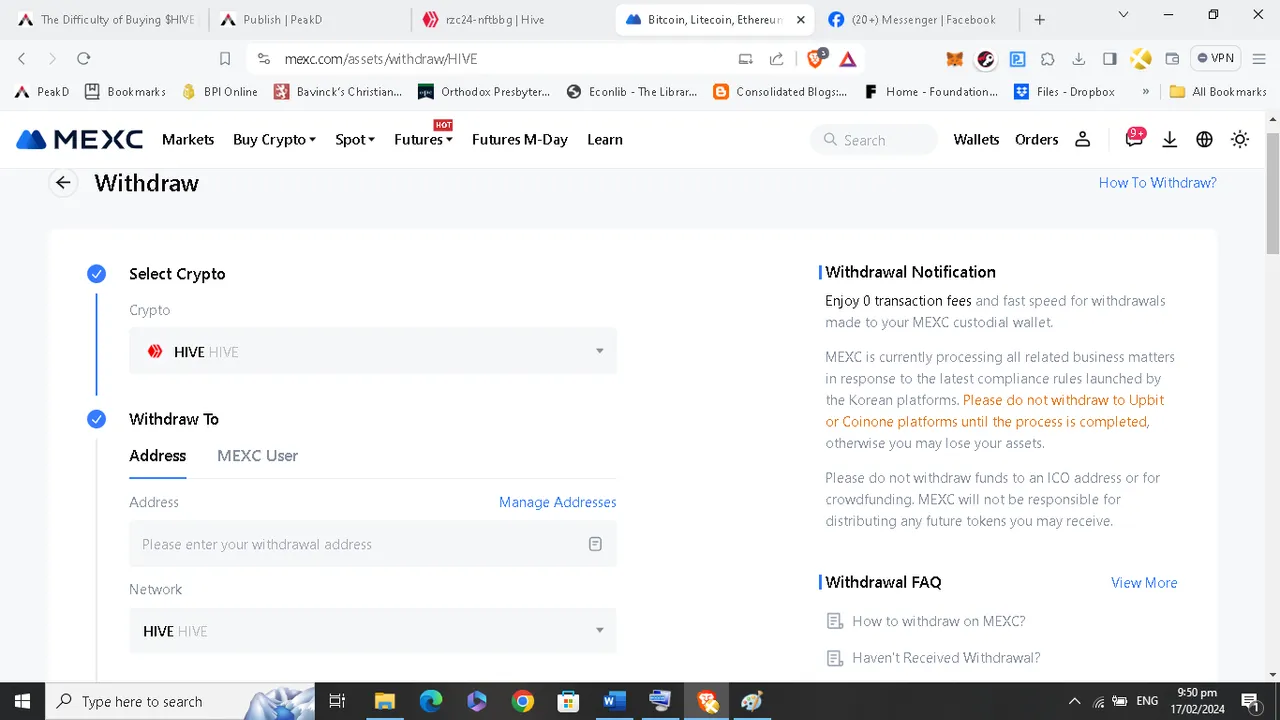Switch to the Publish | PeakD tab

(x=310, y=19)
